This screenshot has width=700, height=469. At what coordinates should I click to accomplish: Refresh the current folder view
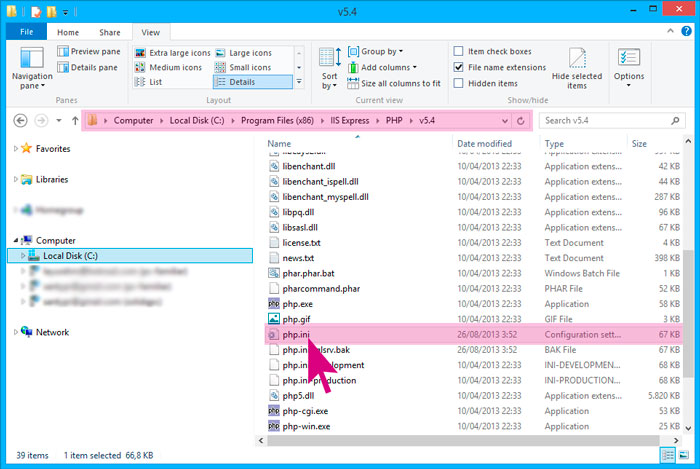click(x=520, y=120)
